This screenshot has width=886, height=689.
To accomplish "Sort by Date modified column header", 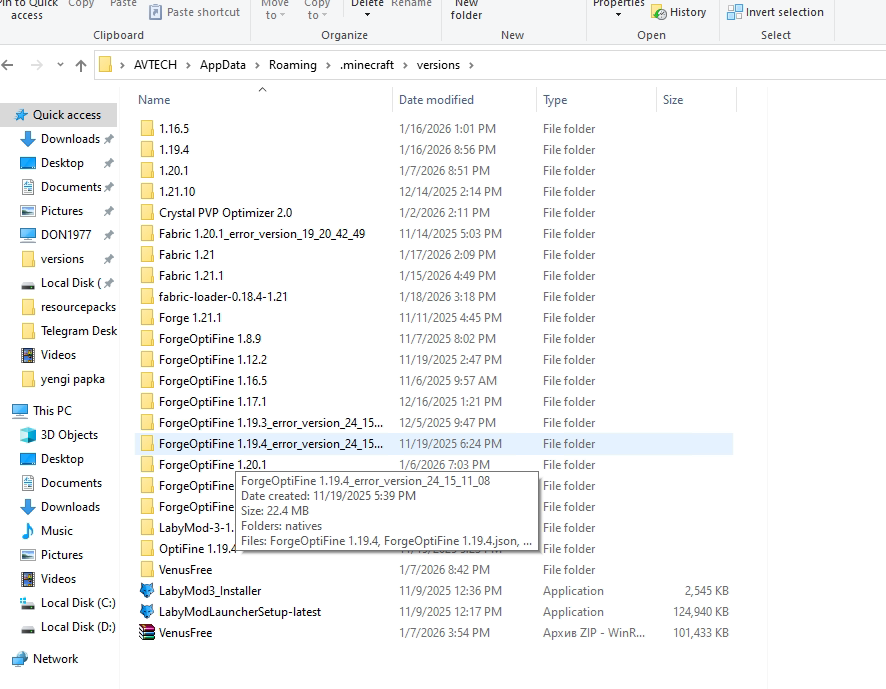I will click(x=436, y=100).
